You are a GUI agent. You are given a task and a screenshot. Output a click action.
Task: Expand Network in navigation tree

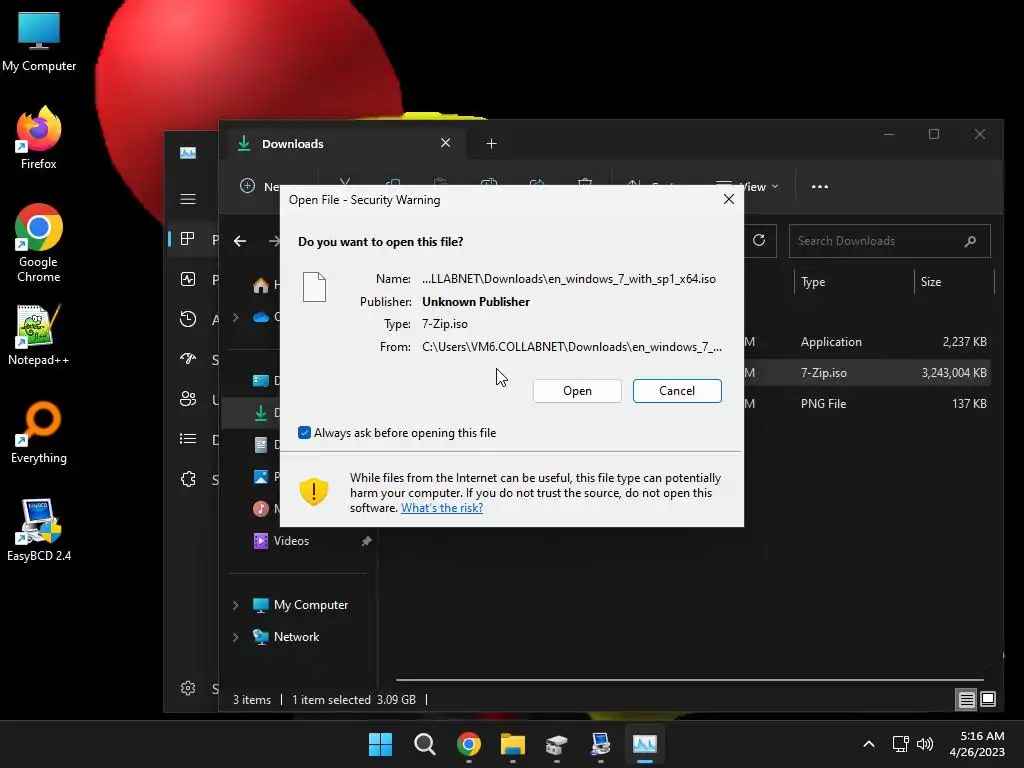tap(236, 637)
